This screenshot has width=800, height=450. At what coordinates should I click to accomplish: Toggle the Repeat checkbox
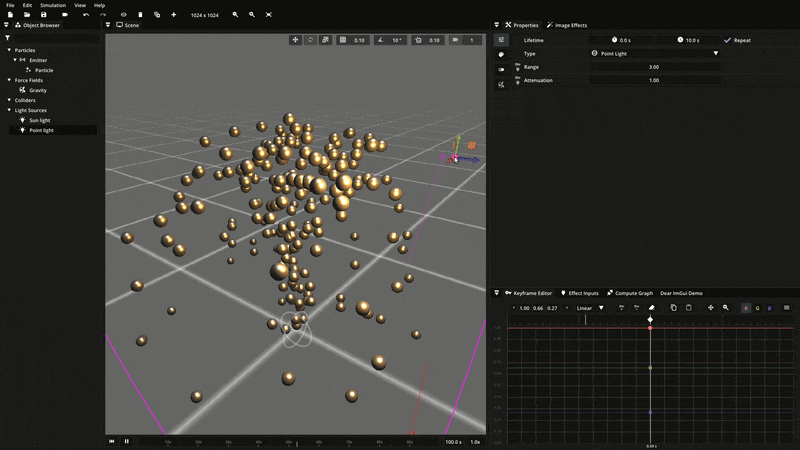(727, 40)
